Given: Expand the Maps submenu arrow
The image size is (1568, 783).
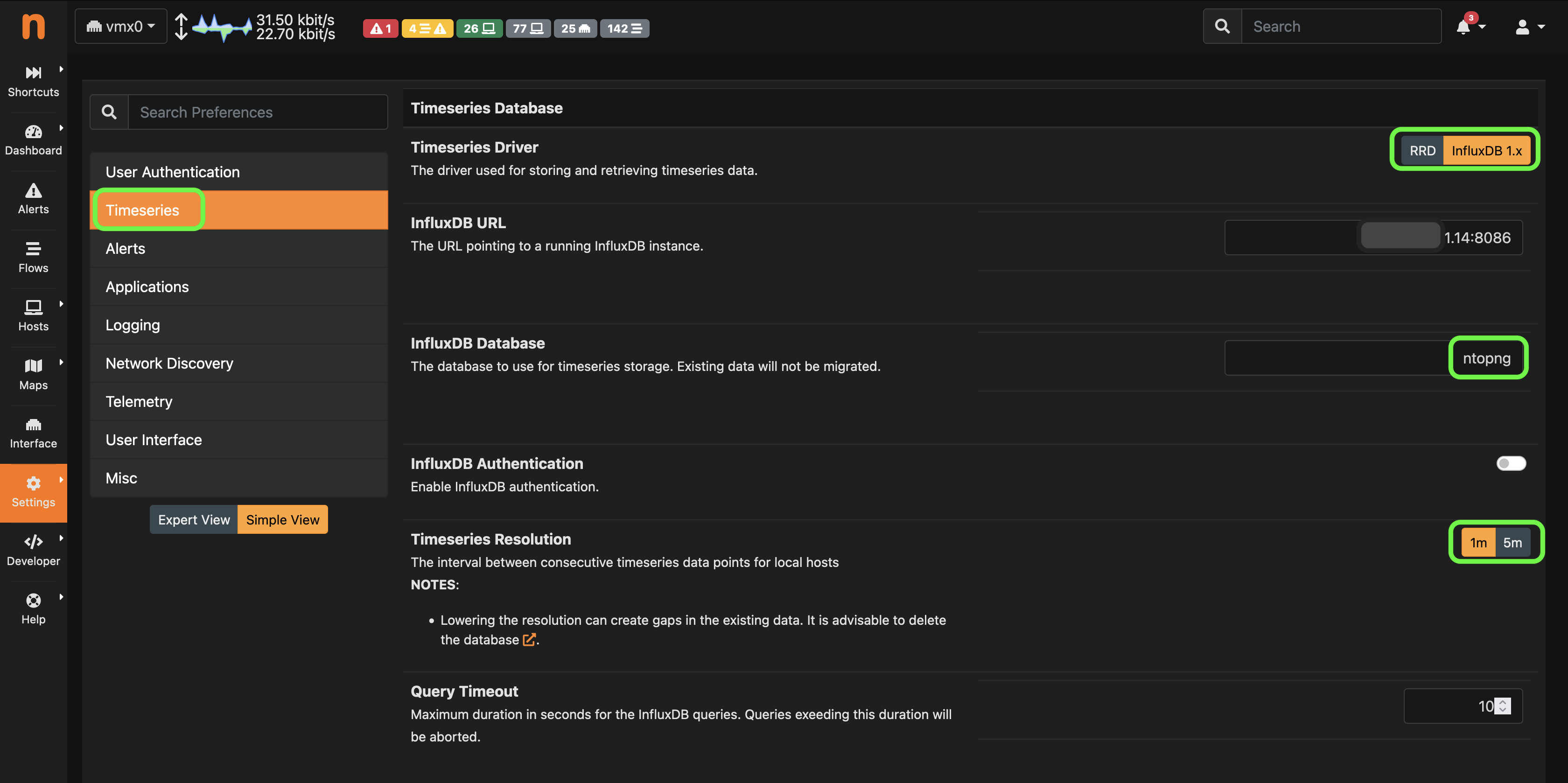Looking at the screenshot, I should [x=62, y=362].
